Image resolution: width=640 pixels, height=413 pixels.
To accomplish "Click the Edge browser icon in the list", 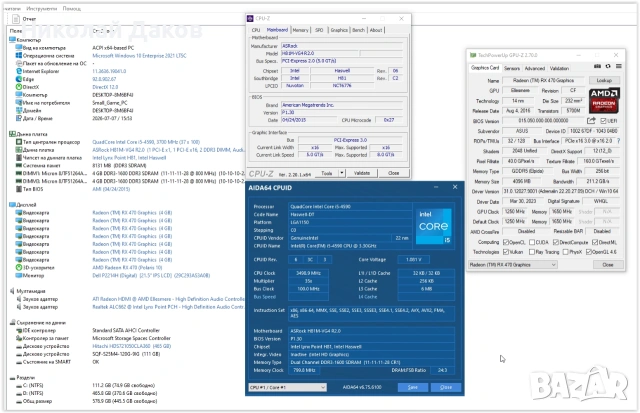I will [x=18, y=79].
